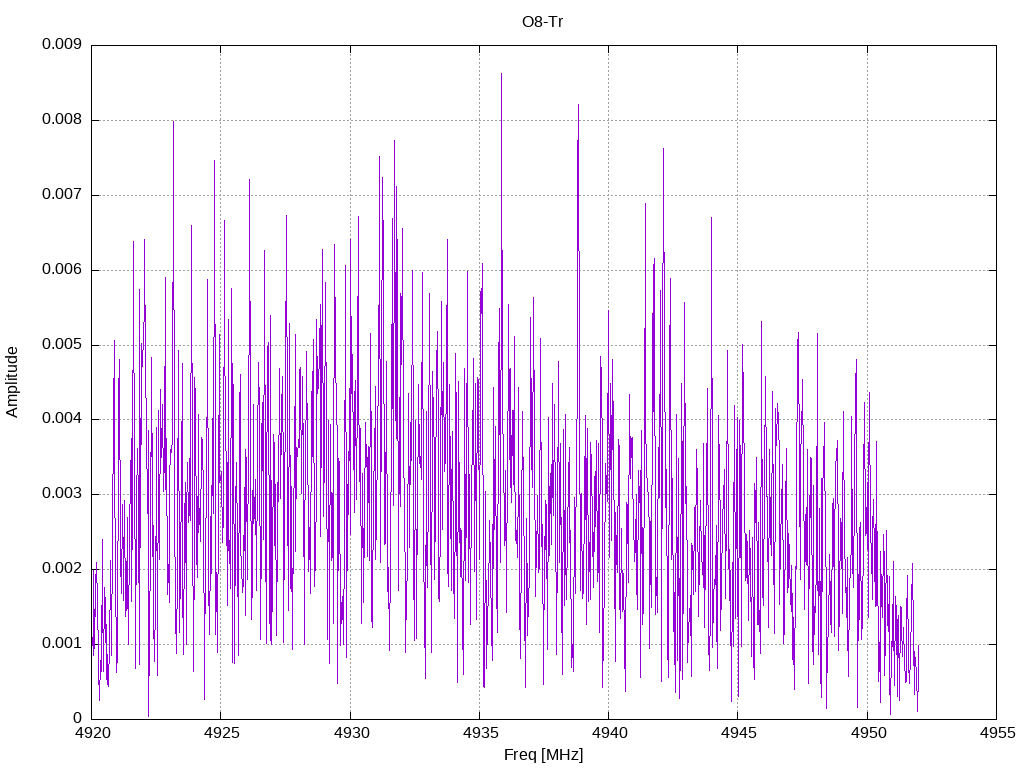Click the 4920 x-axis tick label
Viewport: 1024px width, 768px height.
click(x=92, y=733)
